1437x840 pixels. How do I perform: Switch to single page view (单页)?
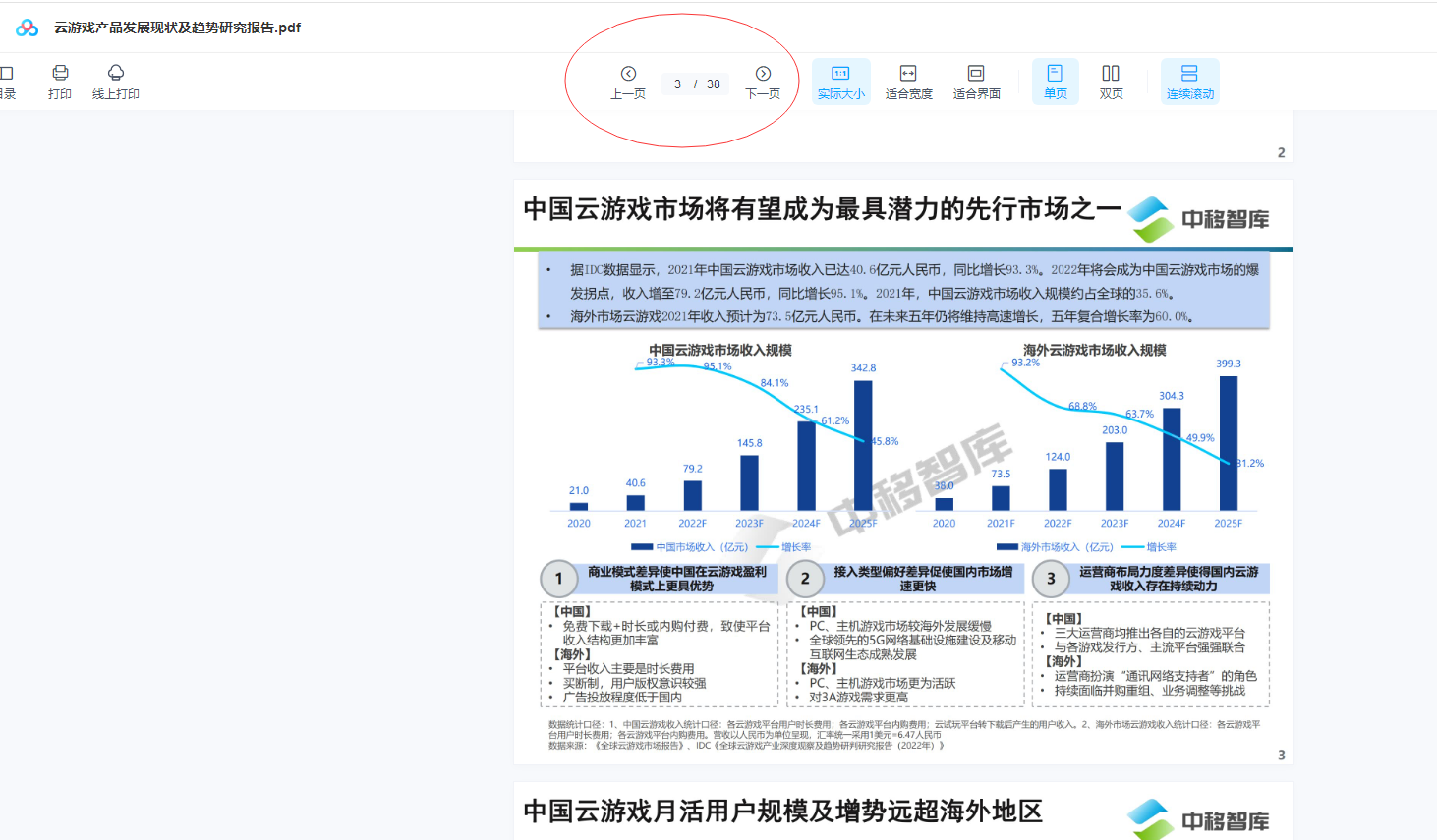1055,82
